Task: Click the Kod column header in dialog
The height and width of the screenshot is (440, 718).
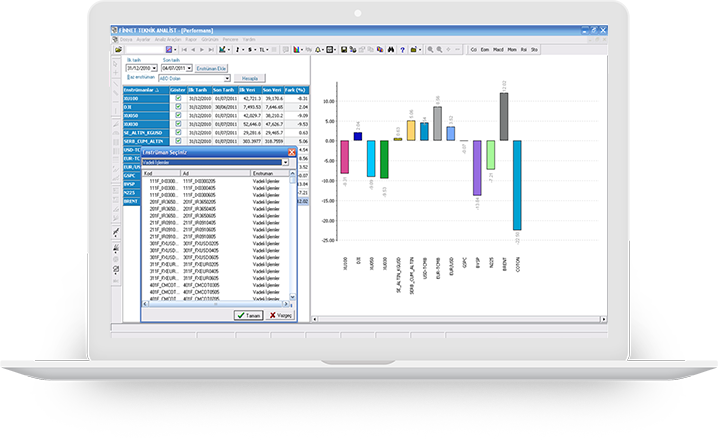Action: [x=162, y=174]
